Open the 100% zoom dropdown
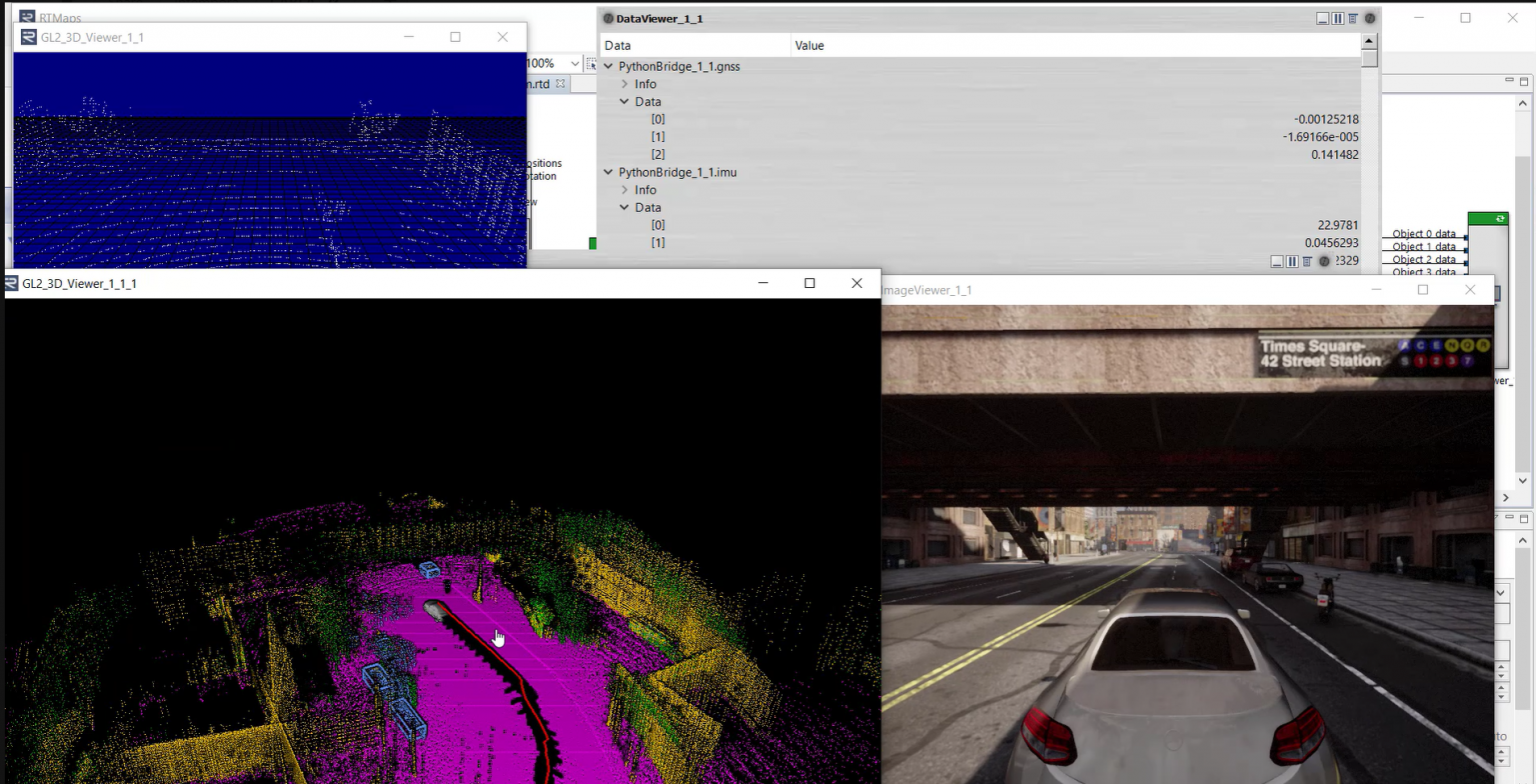This screenshot has height=784, width=1536. point(574,64)
